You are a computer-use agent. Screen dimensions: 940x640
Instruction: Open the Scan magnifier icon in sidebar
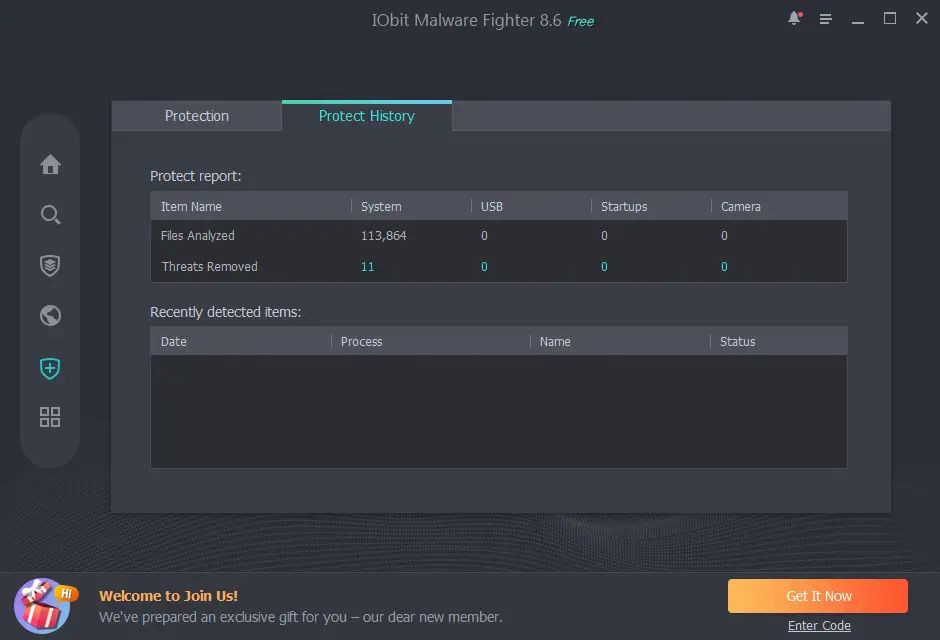pyautogui.click(x=50, y=215)
